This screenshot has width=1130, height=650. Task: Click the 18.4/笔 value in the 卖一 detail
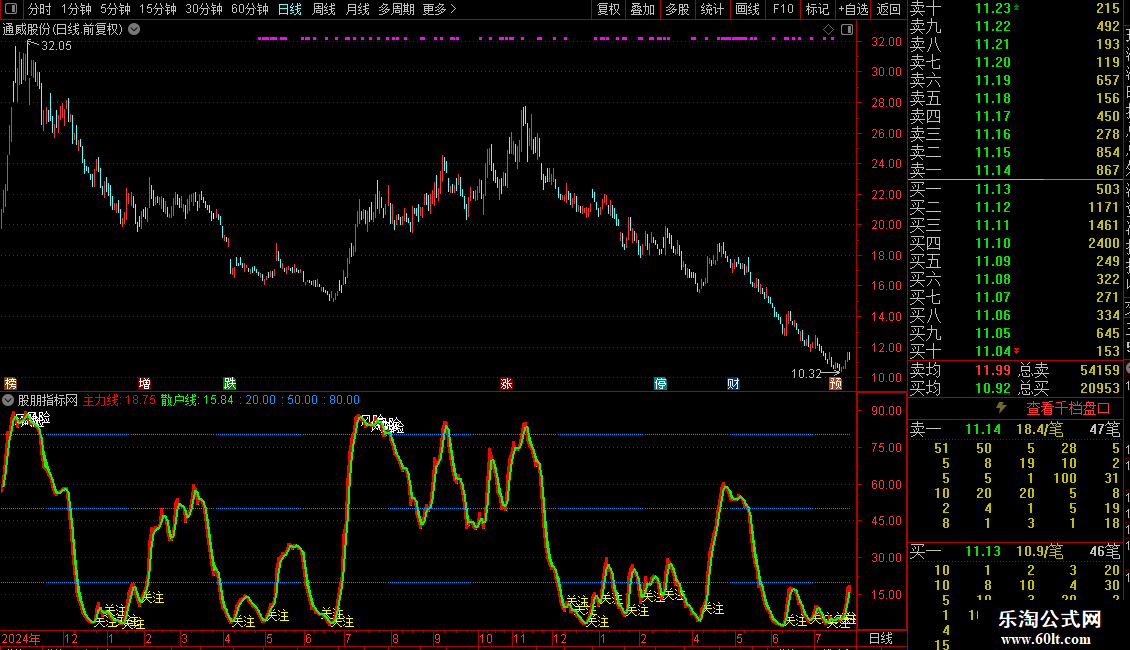tap(1039, 429)
